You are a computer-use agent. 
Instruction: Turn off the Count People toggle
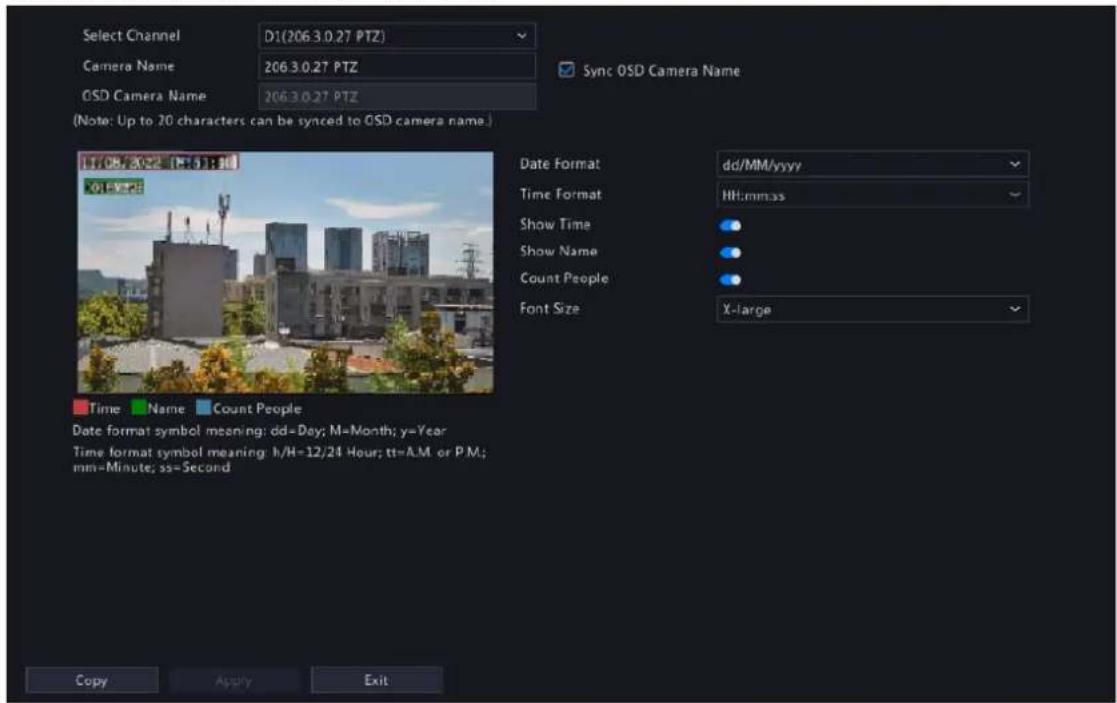[730, 280]
